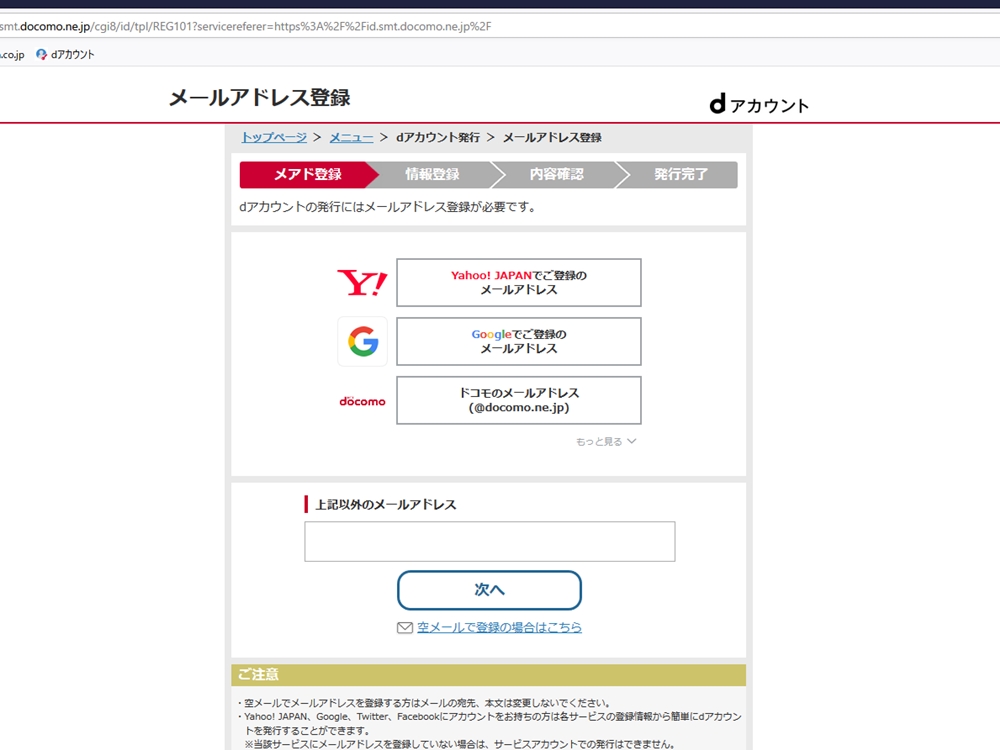Viewport: 1000px width, 750px height.
Task: Click the 次へ button
Action: point(489,590)
